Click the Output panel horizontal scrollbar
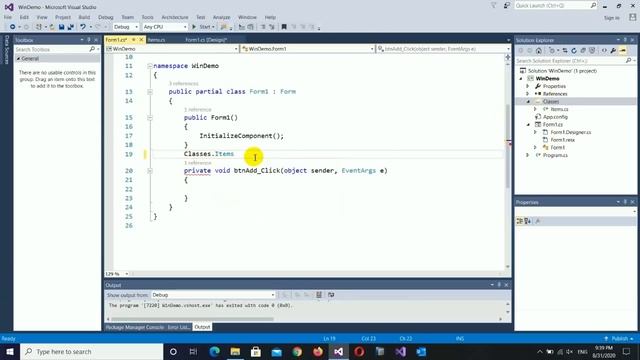This screenshot has height=360, width=640. [x=192, y=319]
